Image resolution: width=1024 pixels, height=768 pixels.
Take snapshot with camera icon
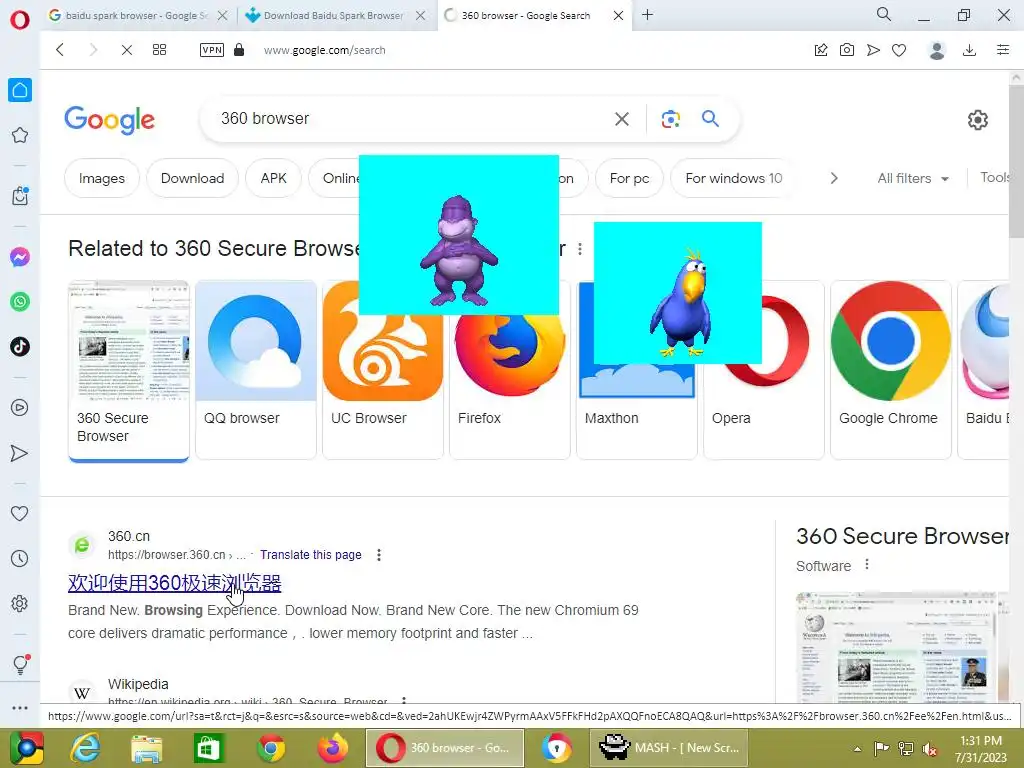click(x=847, y=50)
